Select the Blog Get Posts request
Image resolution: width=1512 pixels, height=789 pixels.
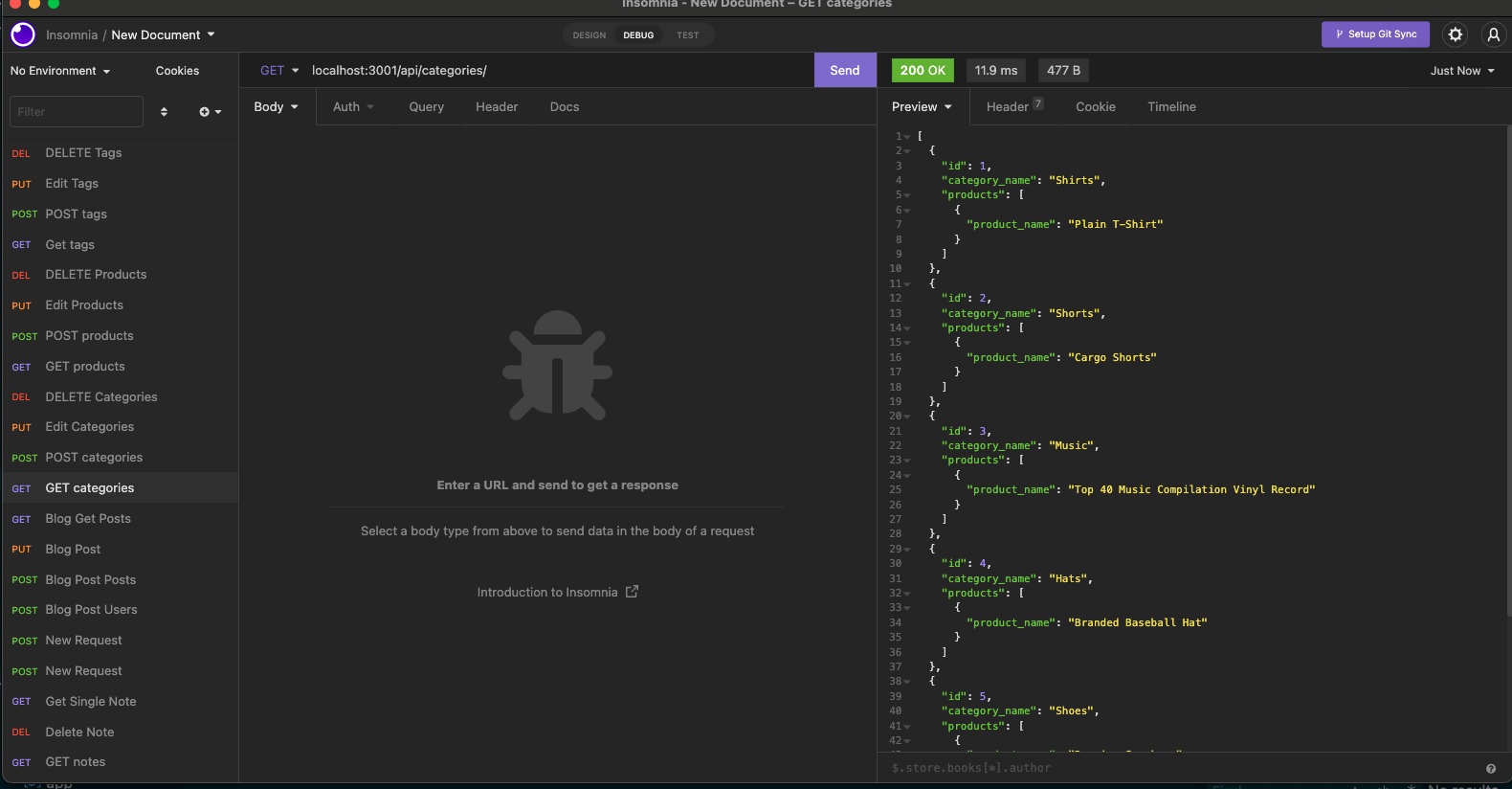pyautogui.click(x=120, y=519)
